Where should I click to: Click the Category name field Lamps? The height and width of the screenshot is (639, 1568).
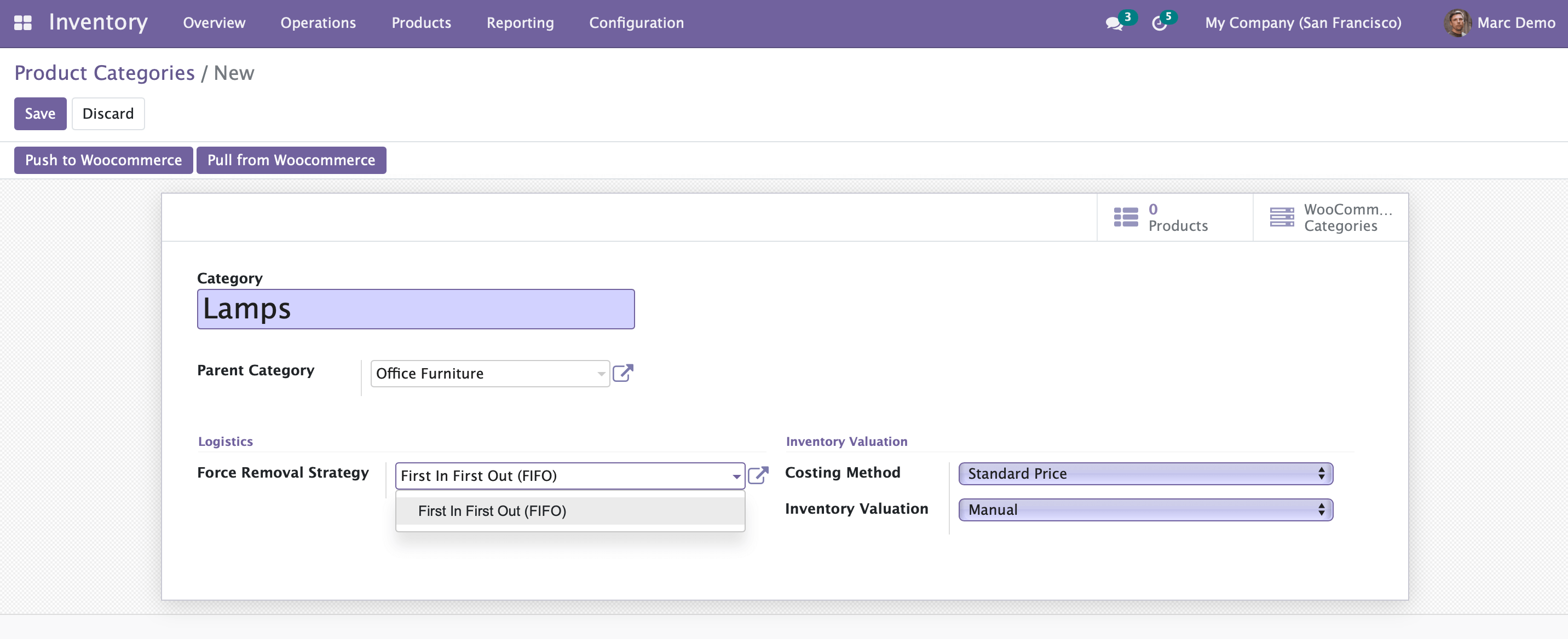click(415, 309)
